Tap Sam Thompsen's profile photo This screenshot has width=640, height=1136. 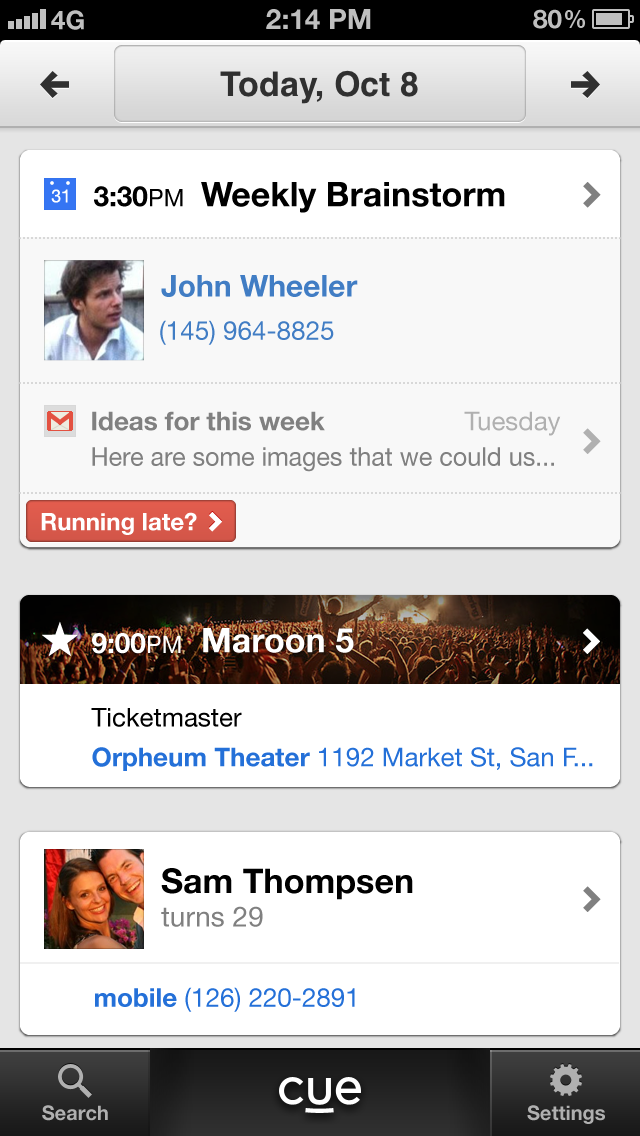click(x=94, y=899)
